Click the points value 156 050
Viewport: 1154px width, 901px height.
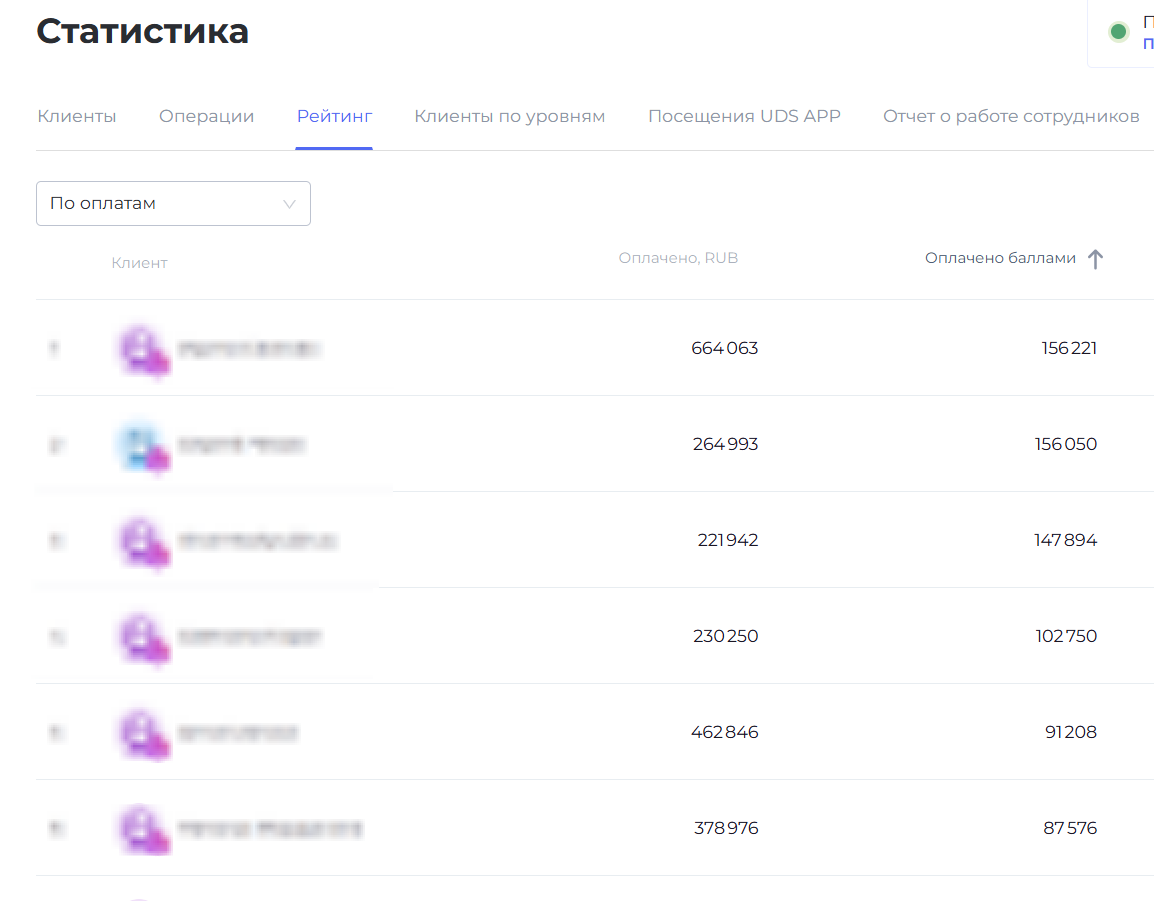[1066, 444]
